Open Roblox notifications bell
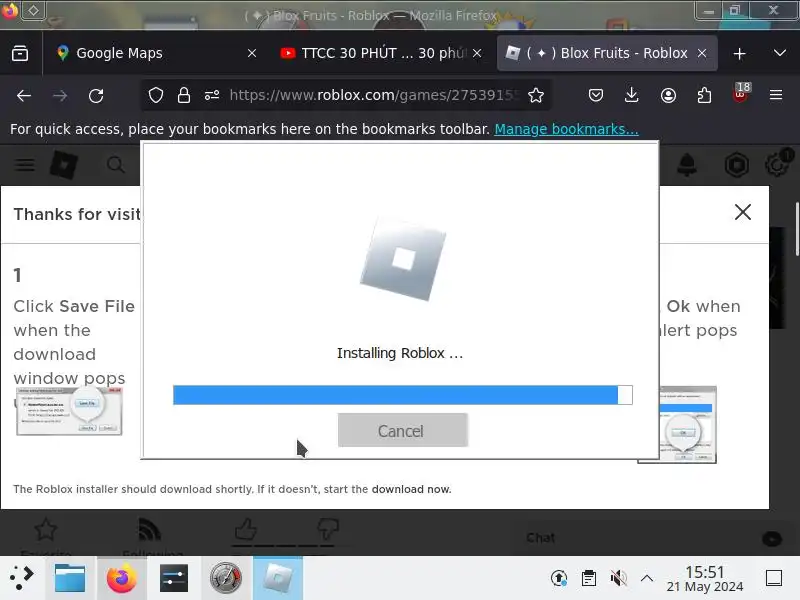The height and width of the screenshot is (600, 800). pyautogui.click(x=687, y=165)
